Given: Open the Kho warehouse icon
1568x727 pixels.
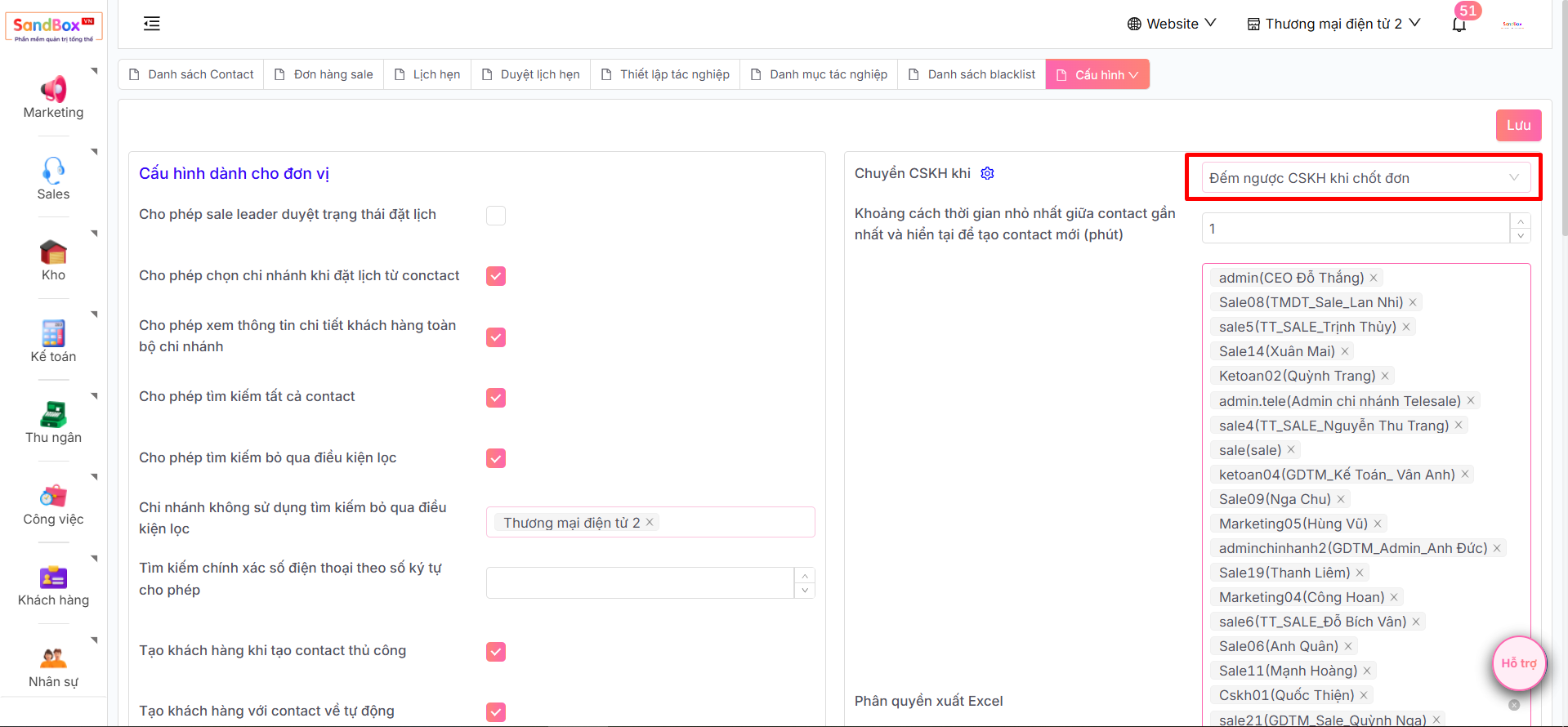Looking at the screenshot, I should [x=53, y=252].
